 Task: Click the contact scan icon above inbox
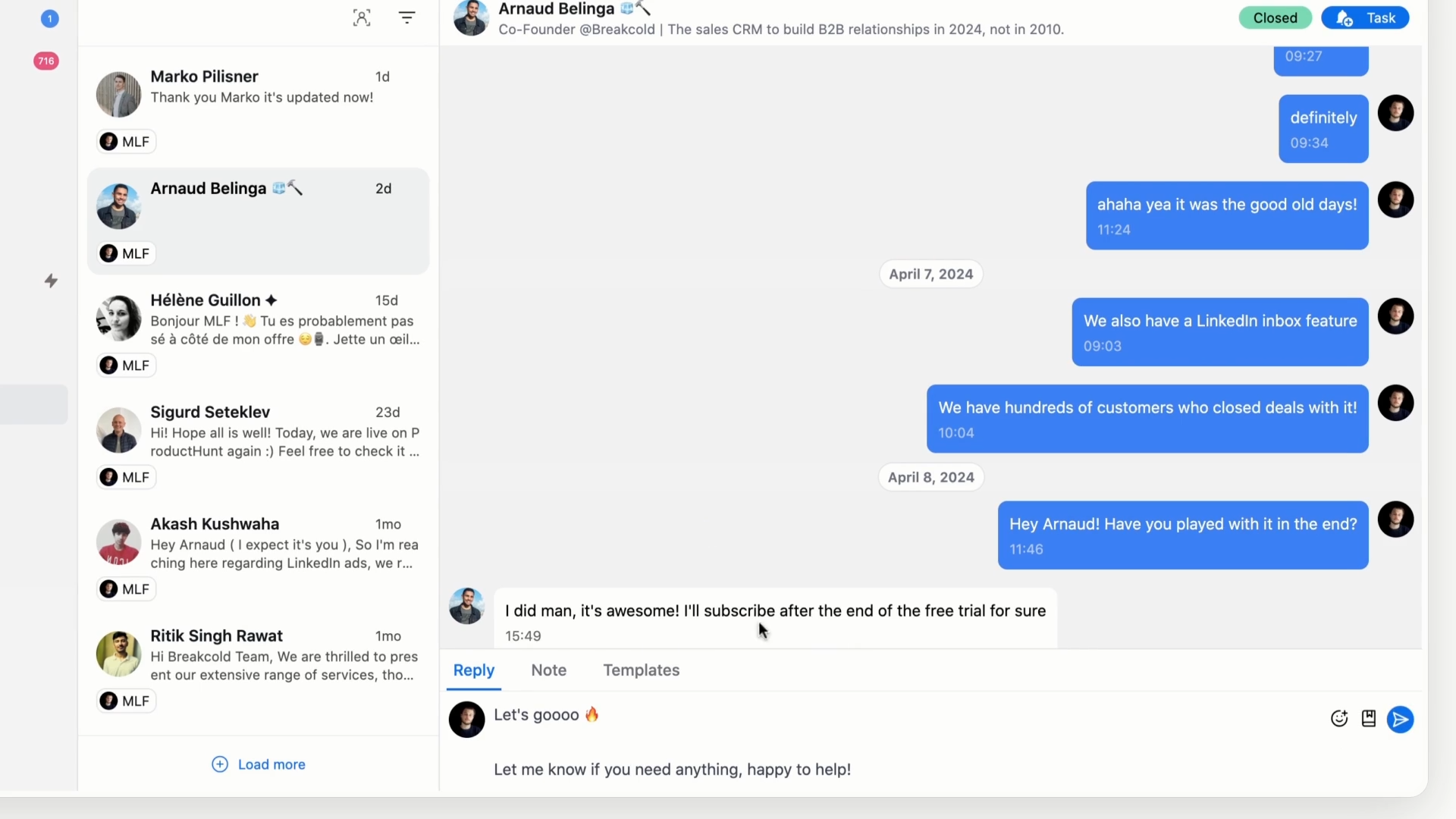pyautogui.click(x=362, y=17)
